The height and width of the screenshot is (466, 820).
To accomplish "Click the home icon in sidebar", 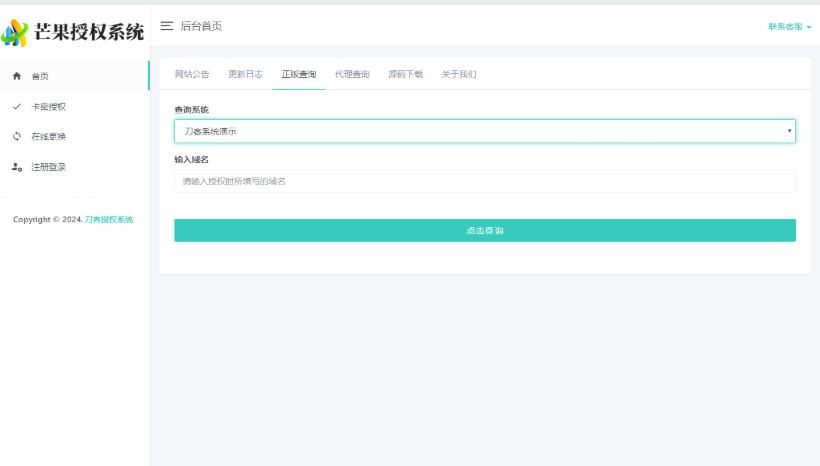I will (x=17, y=76).
